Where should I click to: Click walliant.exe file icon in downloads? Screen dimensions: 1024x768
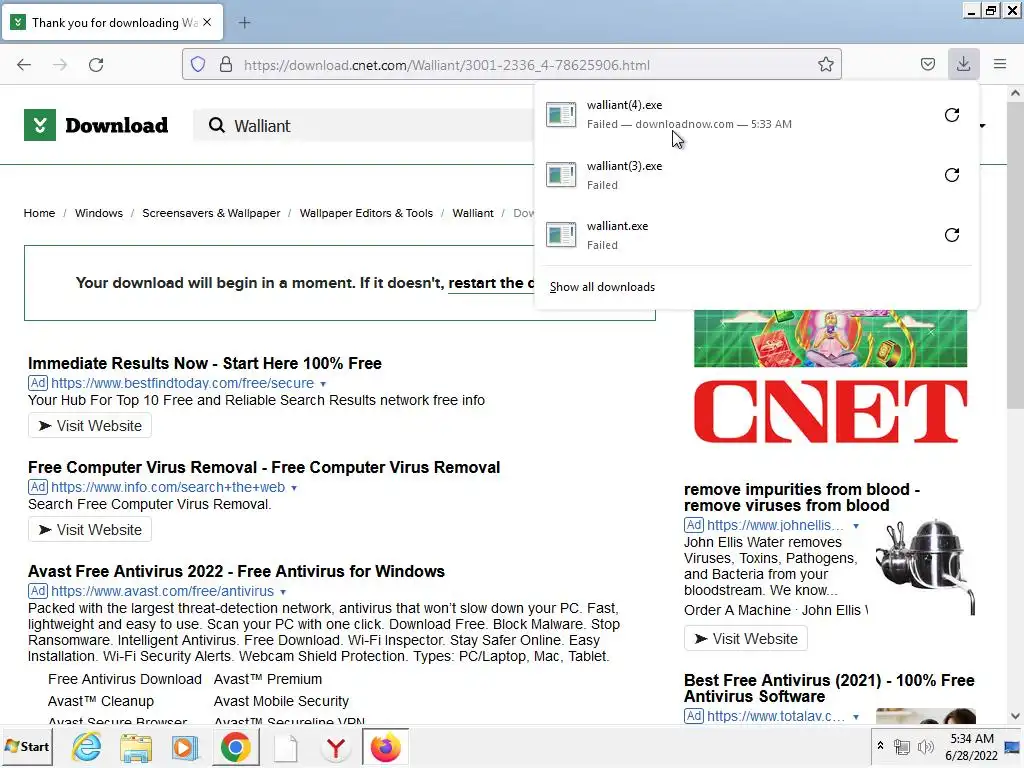click(x=561, y=235)
